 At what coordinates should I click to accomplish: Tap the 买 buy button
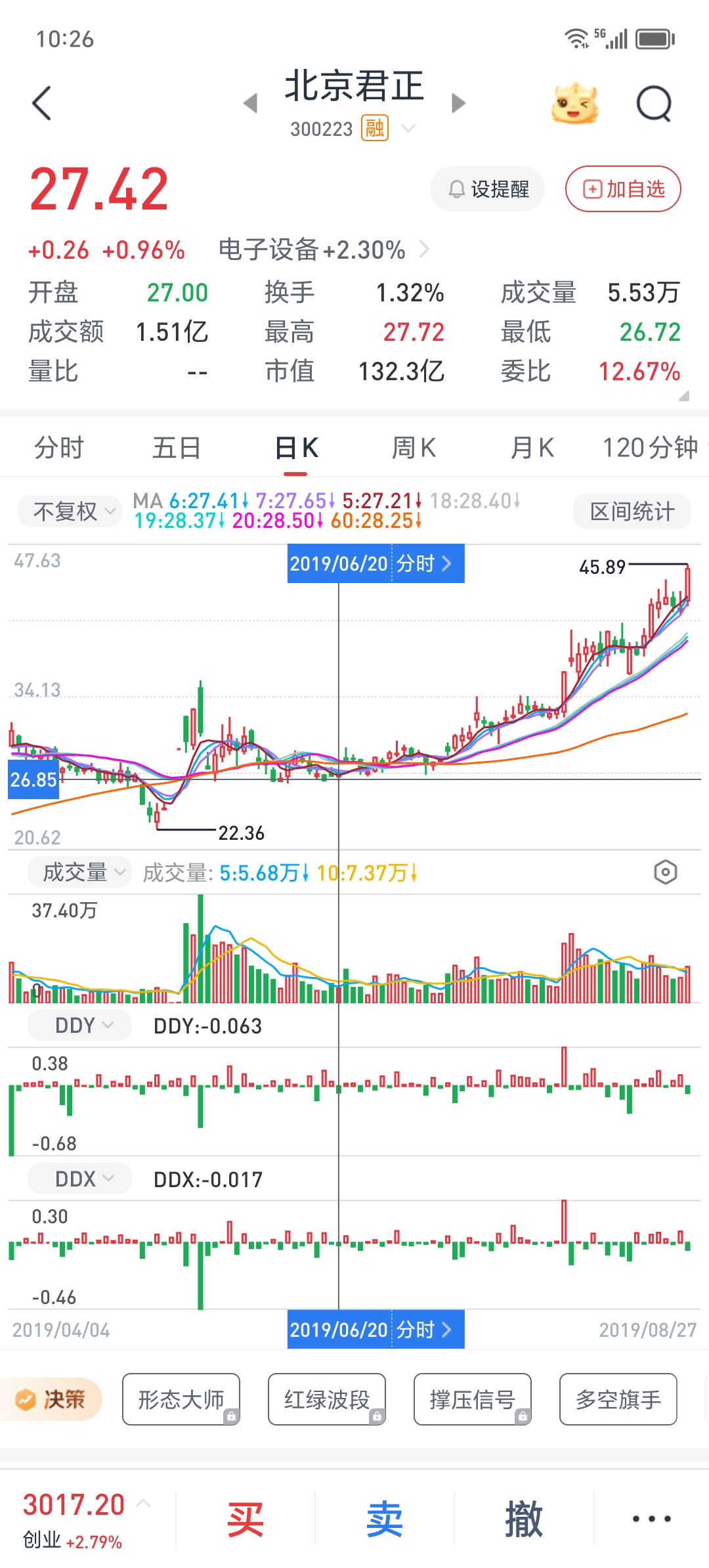(x=246, y=1519)
